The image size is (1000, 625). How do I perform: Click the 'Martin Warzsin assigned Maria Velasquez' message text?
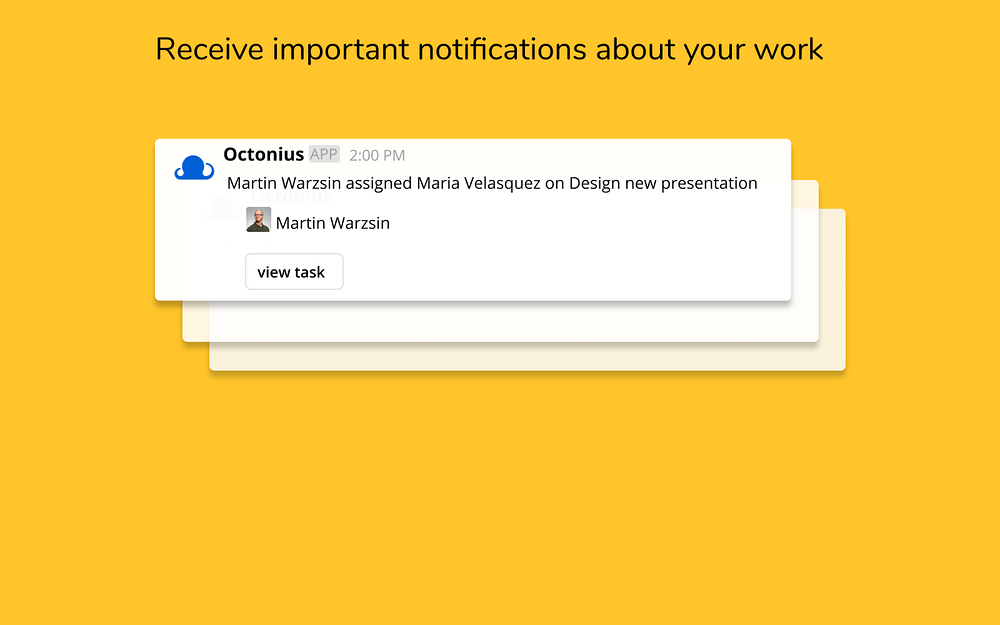(x=492, y=183)
